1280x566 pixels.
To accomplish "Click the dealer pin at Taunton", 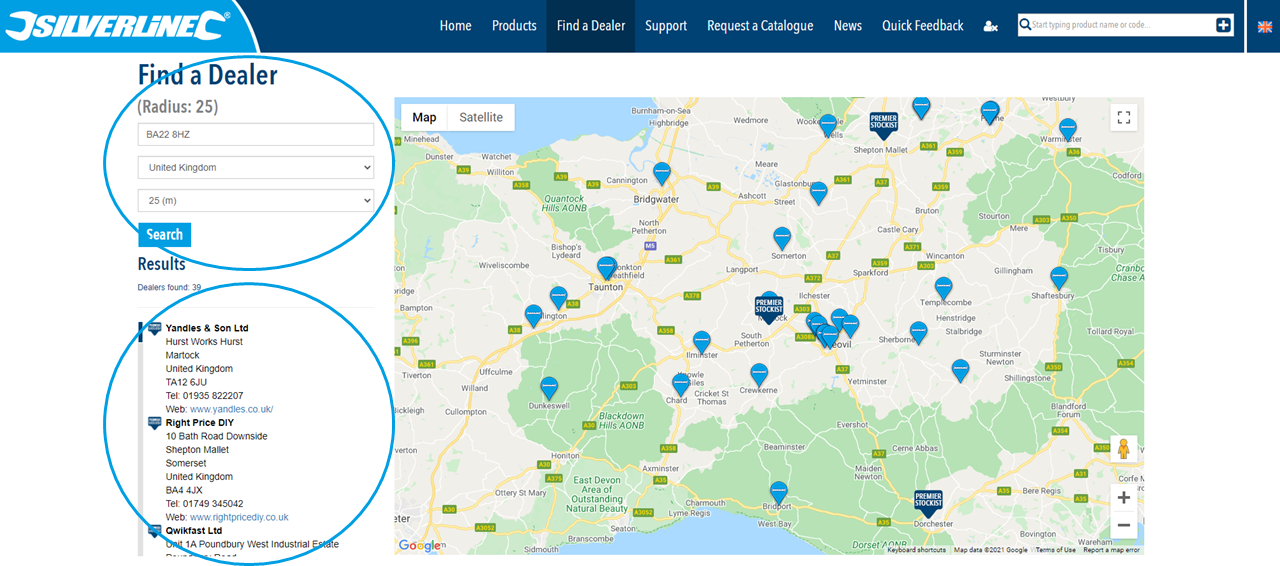I will (606, 269).
